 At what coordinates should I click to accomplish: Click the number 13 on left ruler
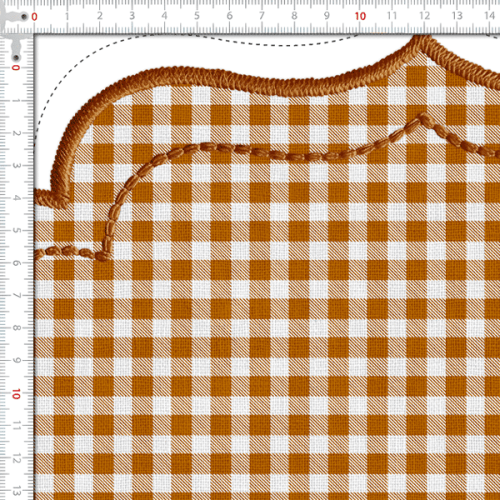[x=16, y=491]
